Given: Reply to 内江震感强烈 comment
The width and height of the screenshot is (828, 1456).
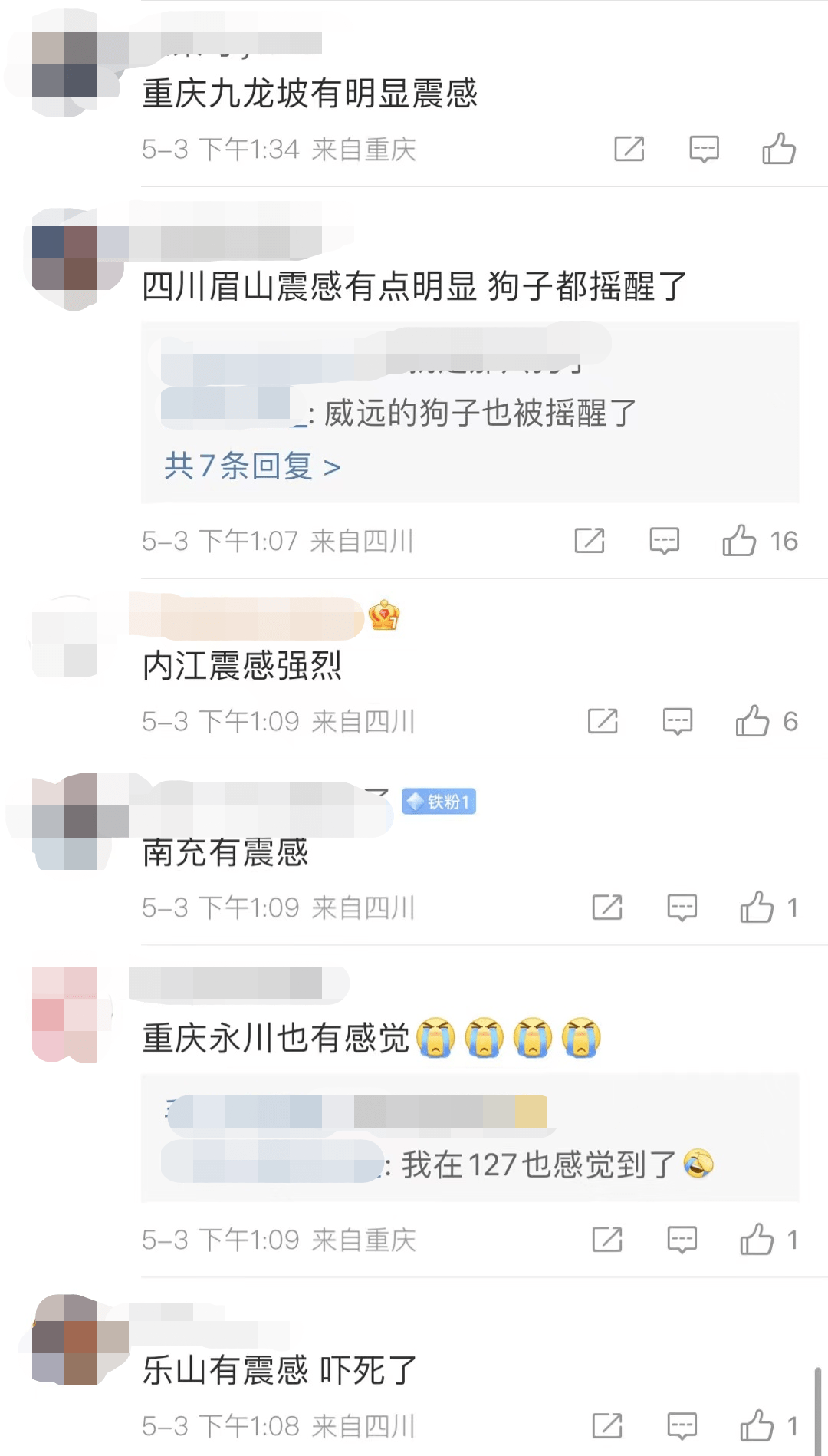Looking at the screenshot, I should pos(677,721).
